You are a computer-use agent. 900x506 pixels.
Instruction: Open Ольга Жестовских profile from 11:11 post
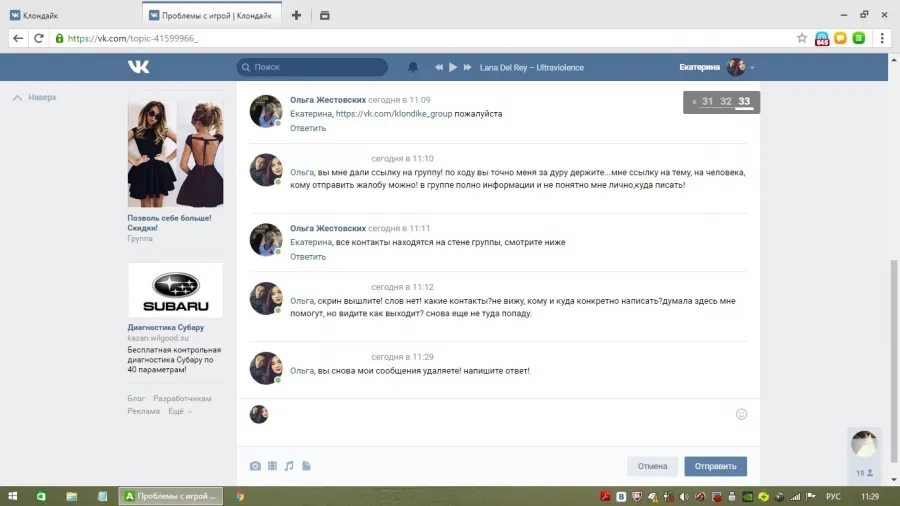(328, 228)
